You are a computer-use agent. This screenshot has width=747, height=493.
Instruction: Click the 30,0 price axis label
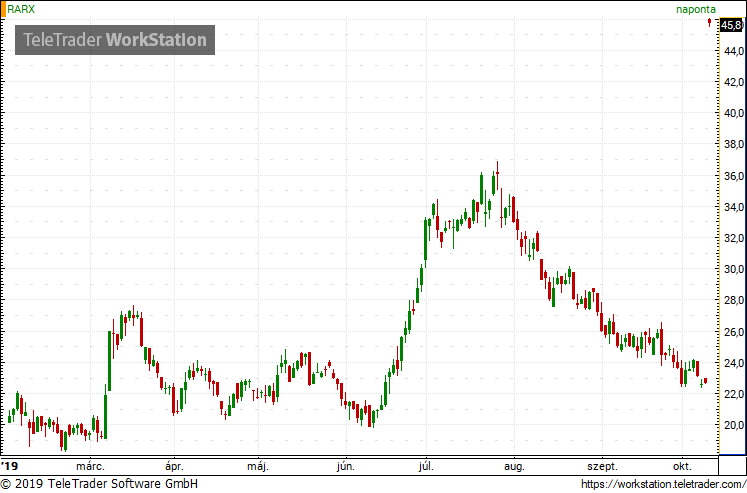[x=734, y=269]
